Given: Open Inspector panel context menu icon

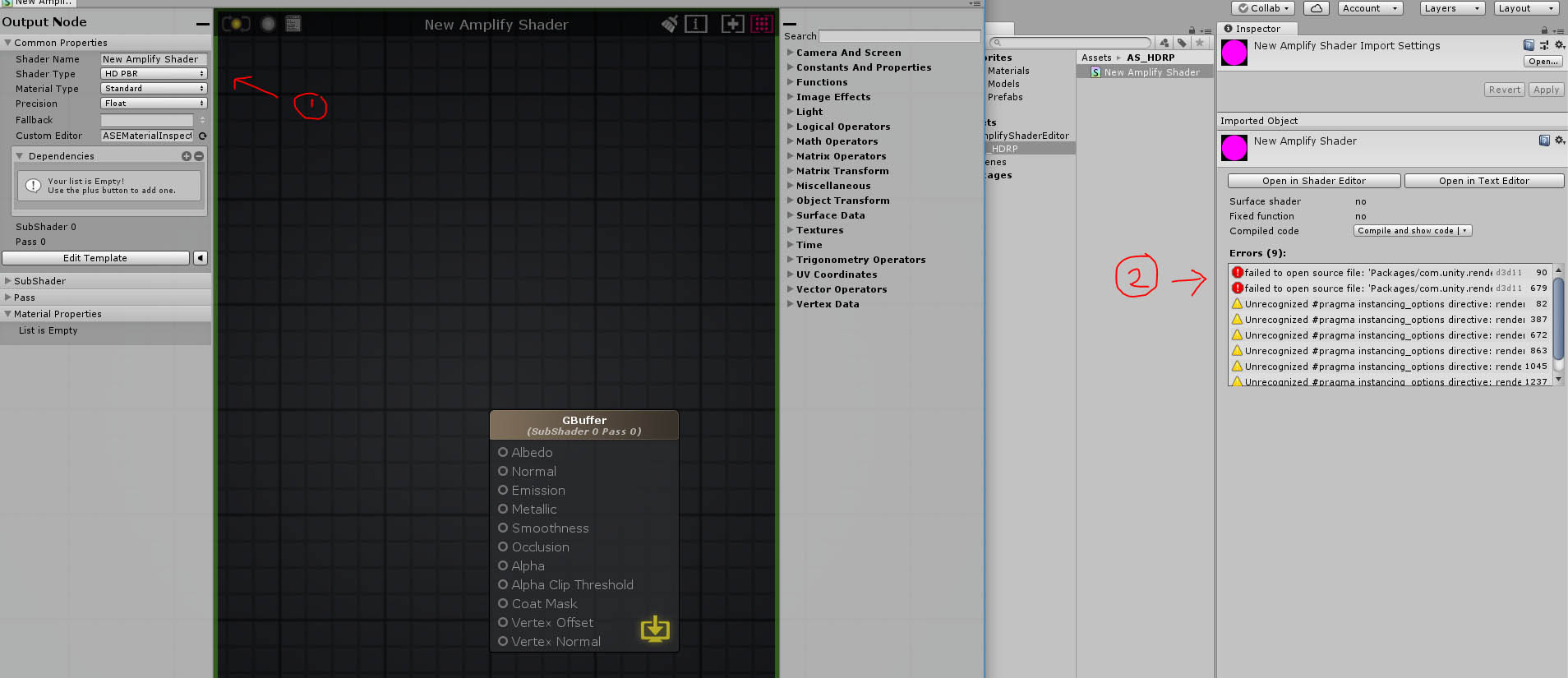Looking at the screenshot, I should 1558,31.
